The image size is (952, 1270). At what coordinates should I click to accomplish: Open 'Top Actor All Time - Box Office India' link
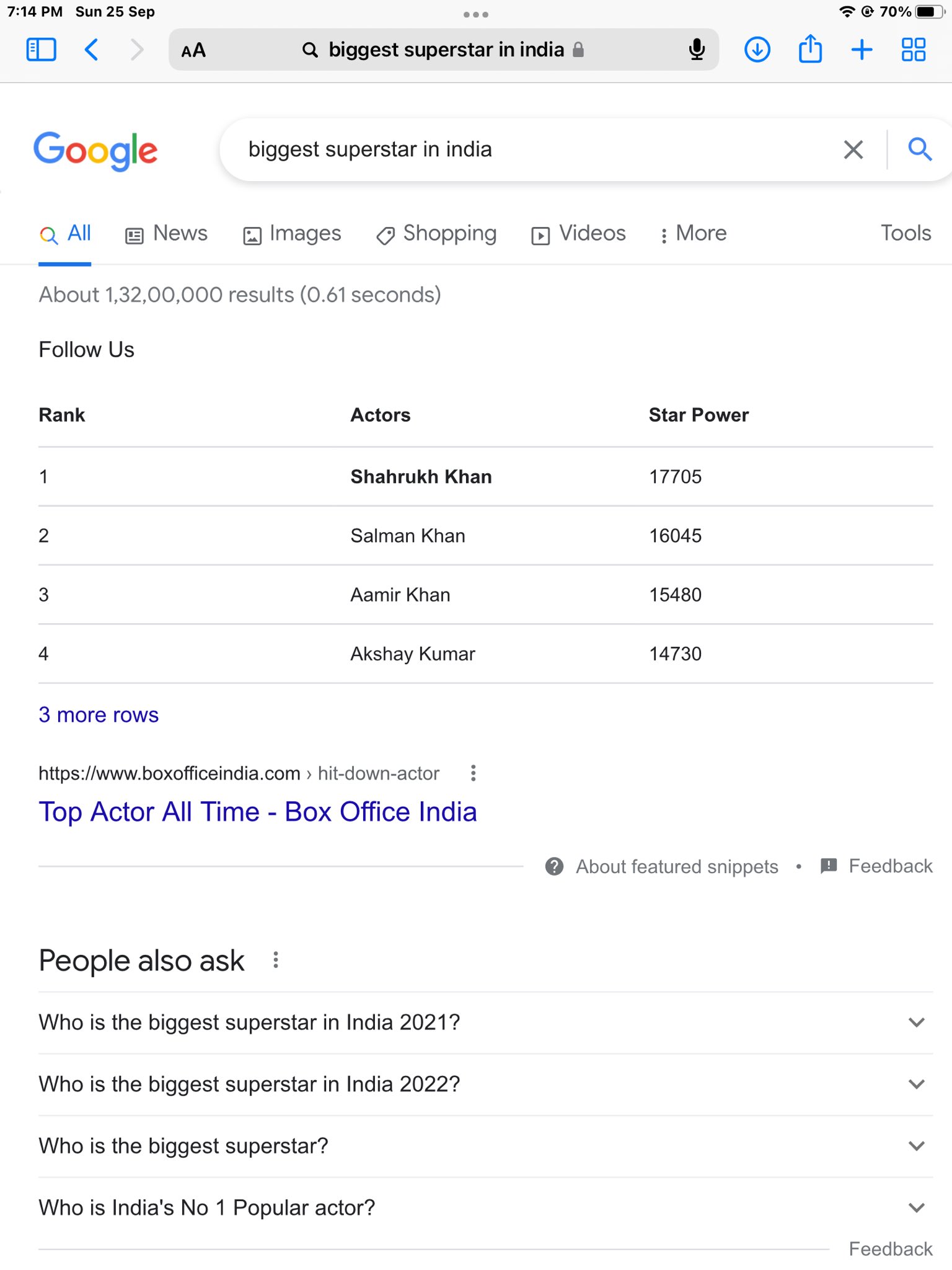coord(258,812)
